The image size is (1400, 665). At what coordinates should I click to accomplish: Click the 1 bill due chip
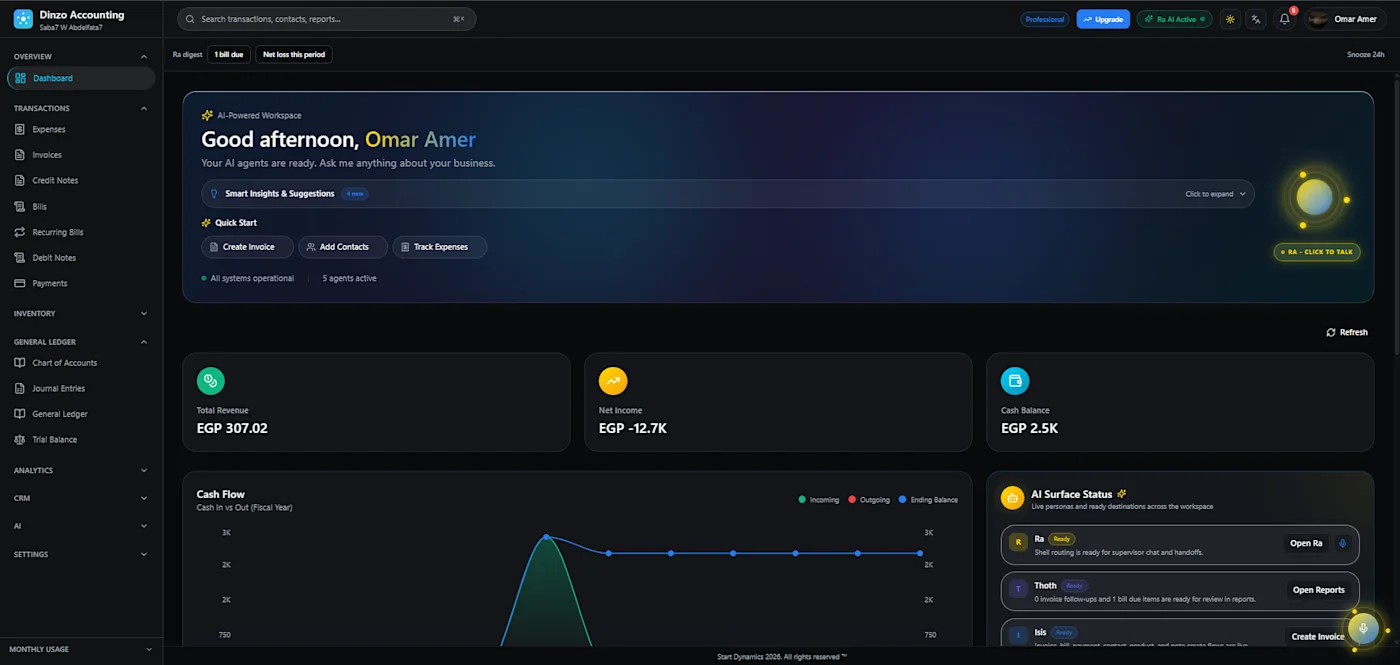click(229, 54)
